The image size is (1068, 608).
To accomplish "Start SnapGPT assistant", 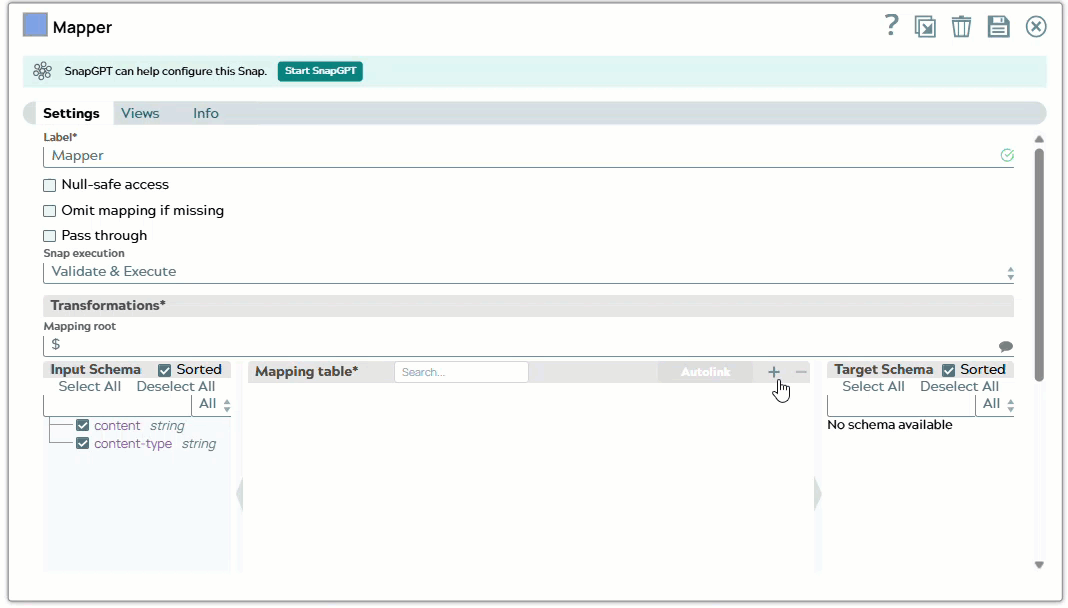I will (320, 71).
